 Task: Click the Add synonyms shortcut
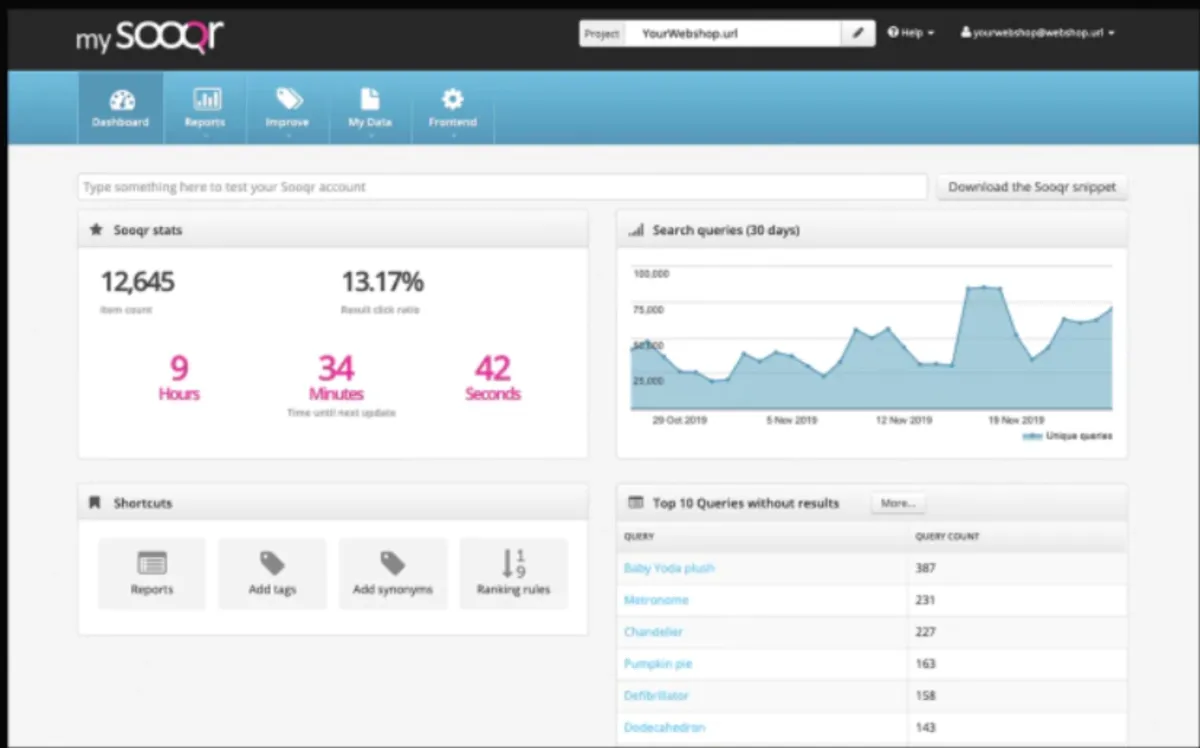(x=393, y=573)
